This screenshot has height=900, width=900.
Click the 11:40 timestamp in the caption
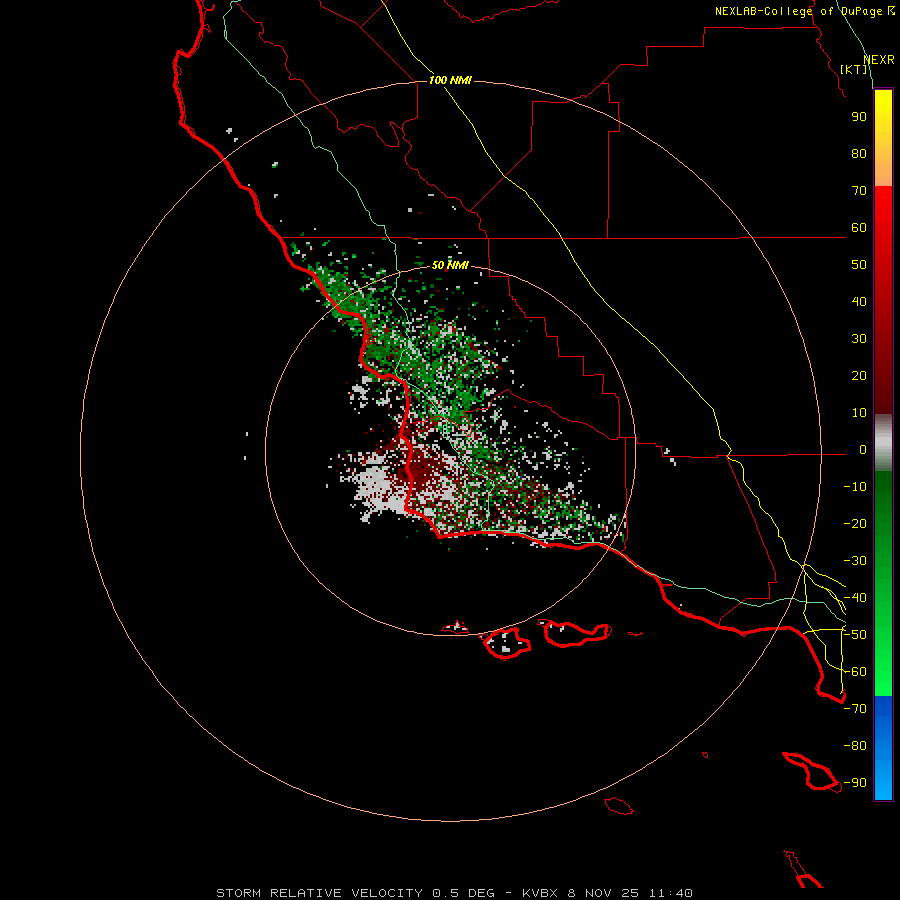(671, 893)
